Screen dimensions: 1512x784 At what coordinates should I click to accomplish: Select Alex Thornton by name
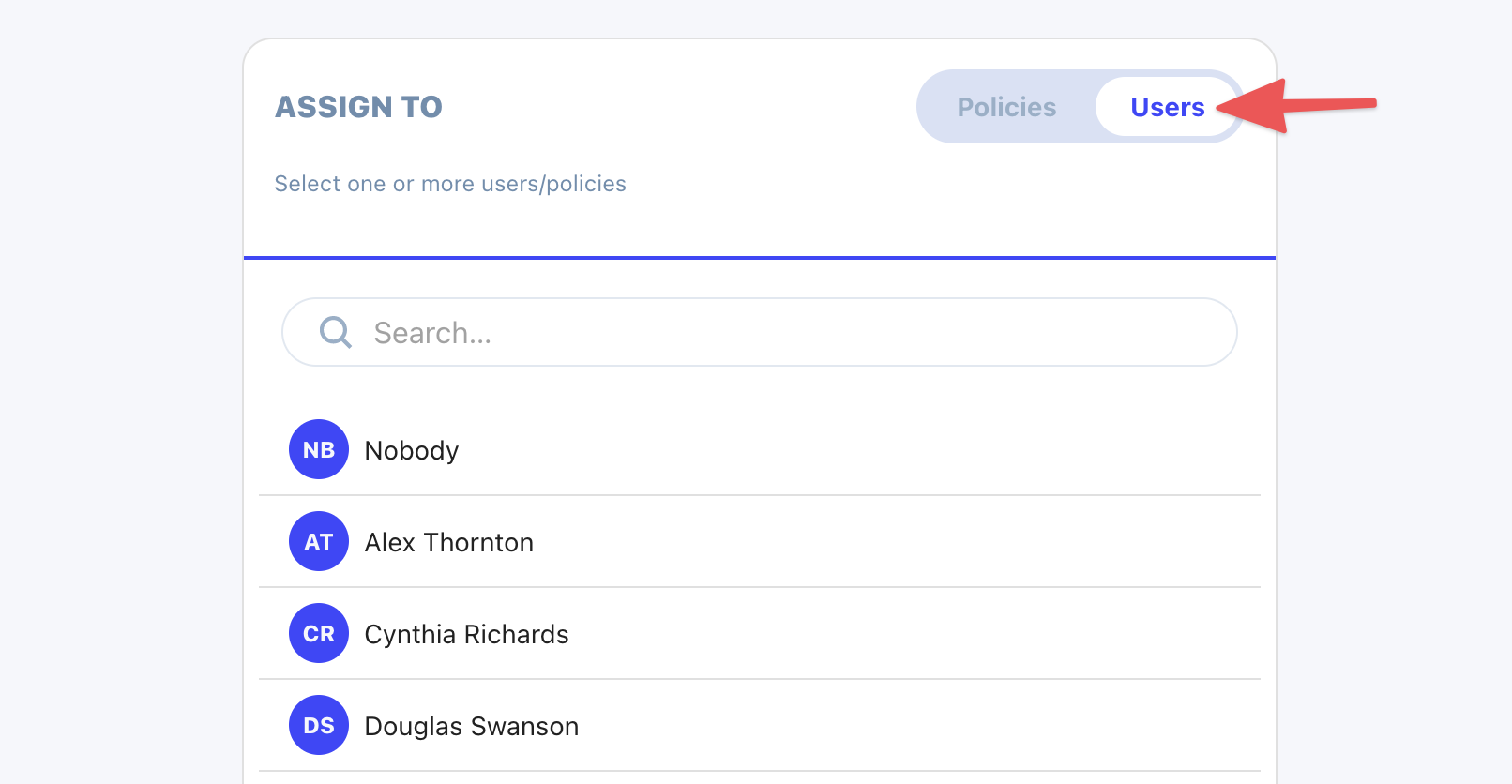[x=449, y=542]
